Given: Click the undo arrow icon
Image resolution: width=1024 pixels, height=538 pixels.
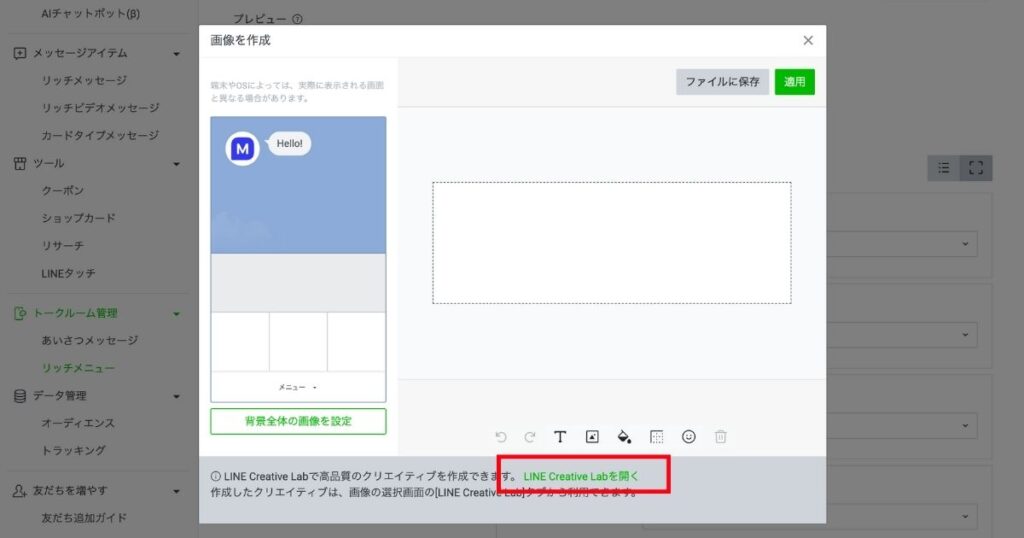Looking at the screenshot, I should click(501, 437).
